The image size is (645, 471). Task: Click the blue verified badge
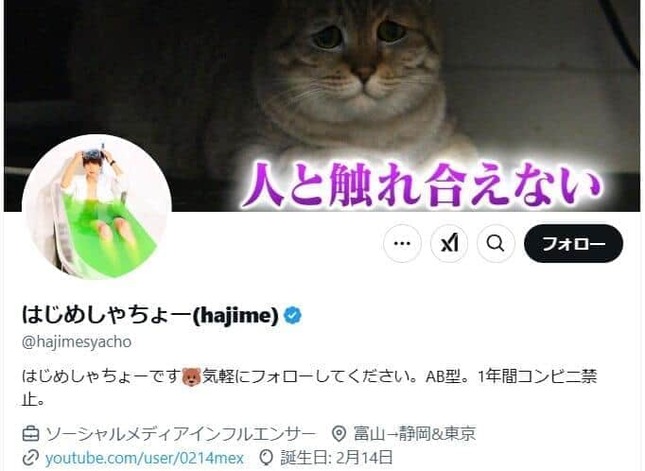[293, 316]
